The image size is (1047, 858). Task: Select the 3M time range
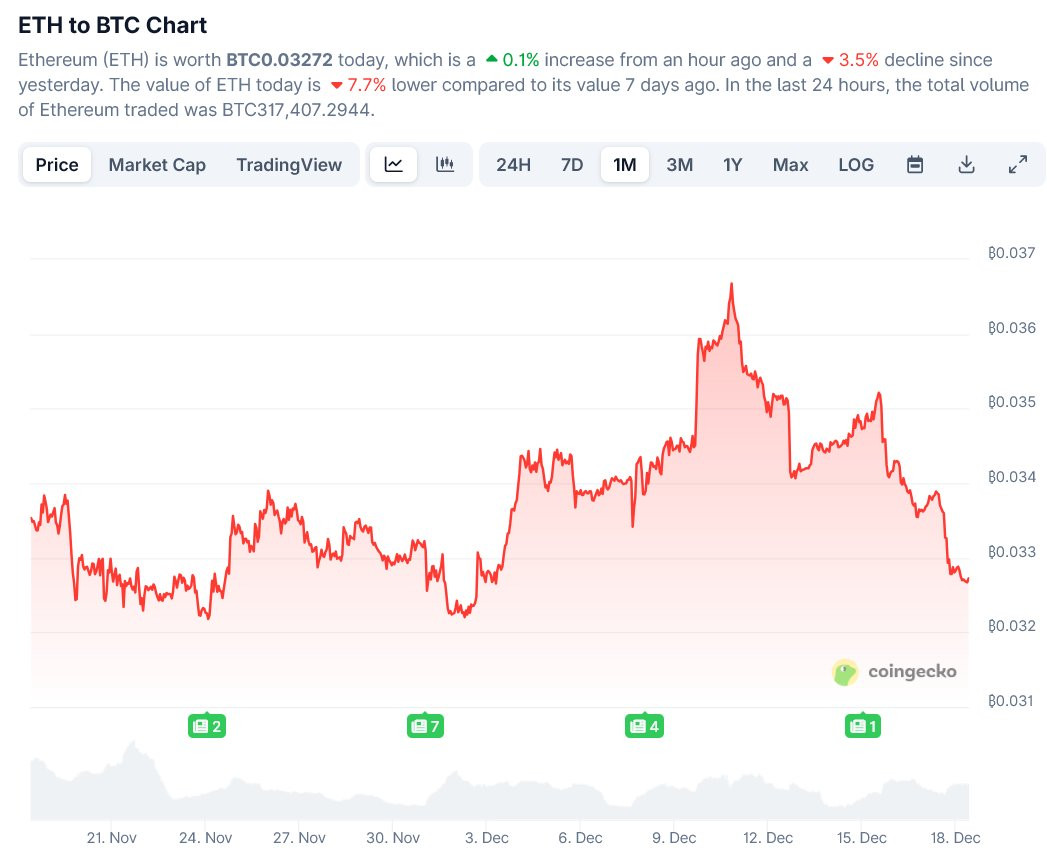coord(680,164)
